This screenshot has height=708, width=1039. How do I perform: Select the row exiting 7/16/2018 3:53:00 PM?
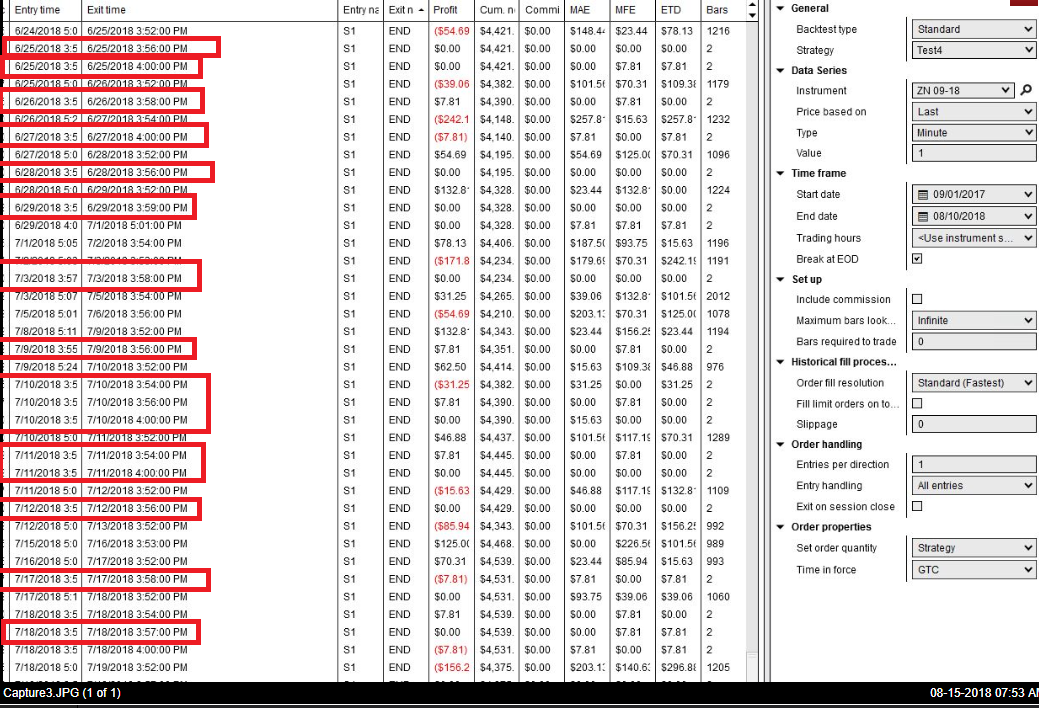[x=374, y=544]
